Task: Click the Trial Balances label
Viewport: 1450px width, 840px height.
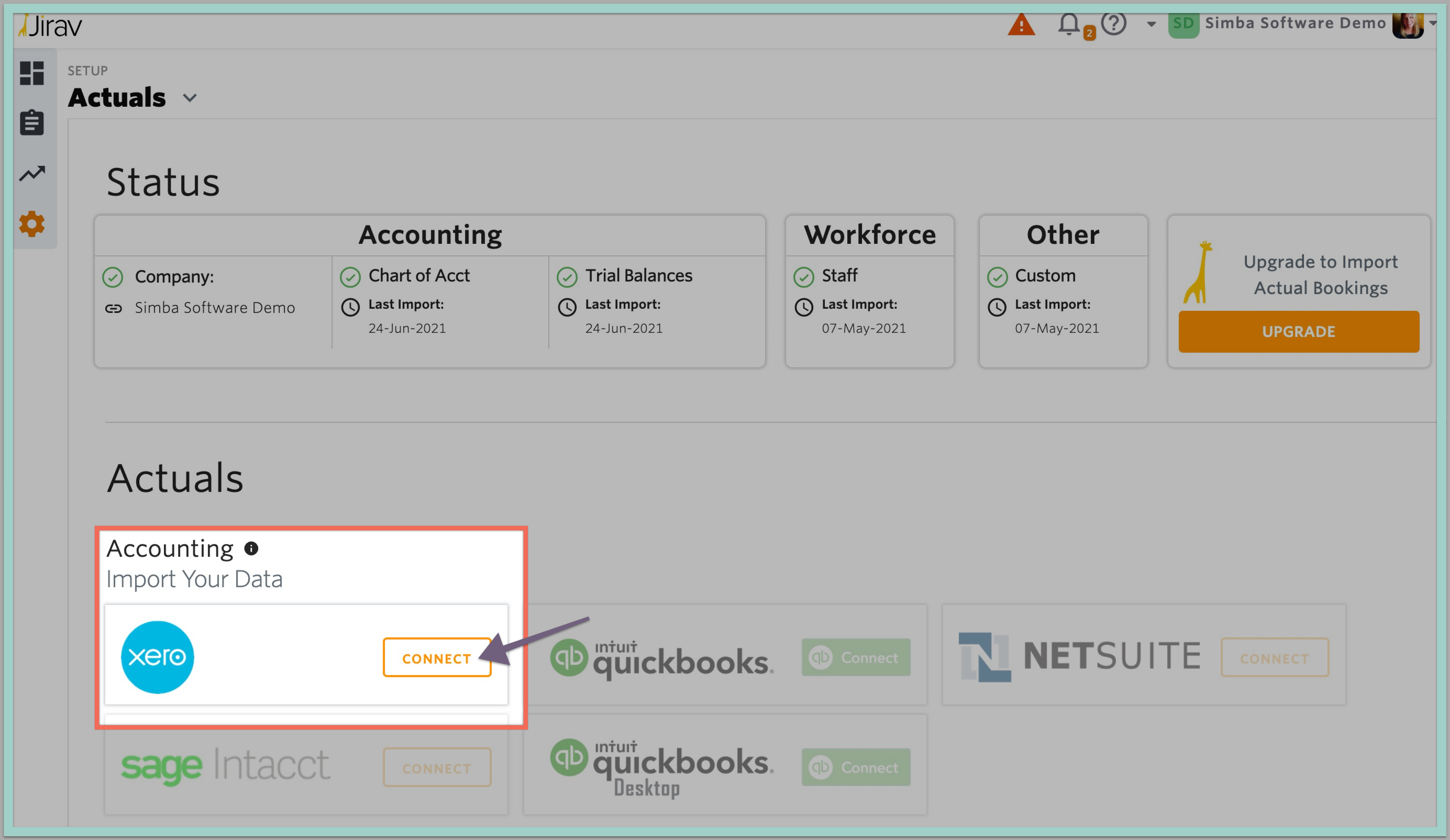Action: coord(639,276)
